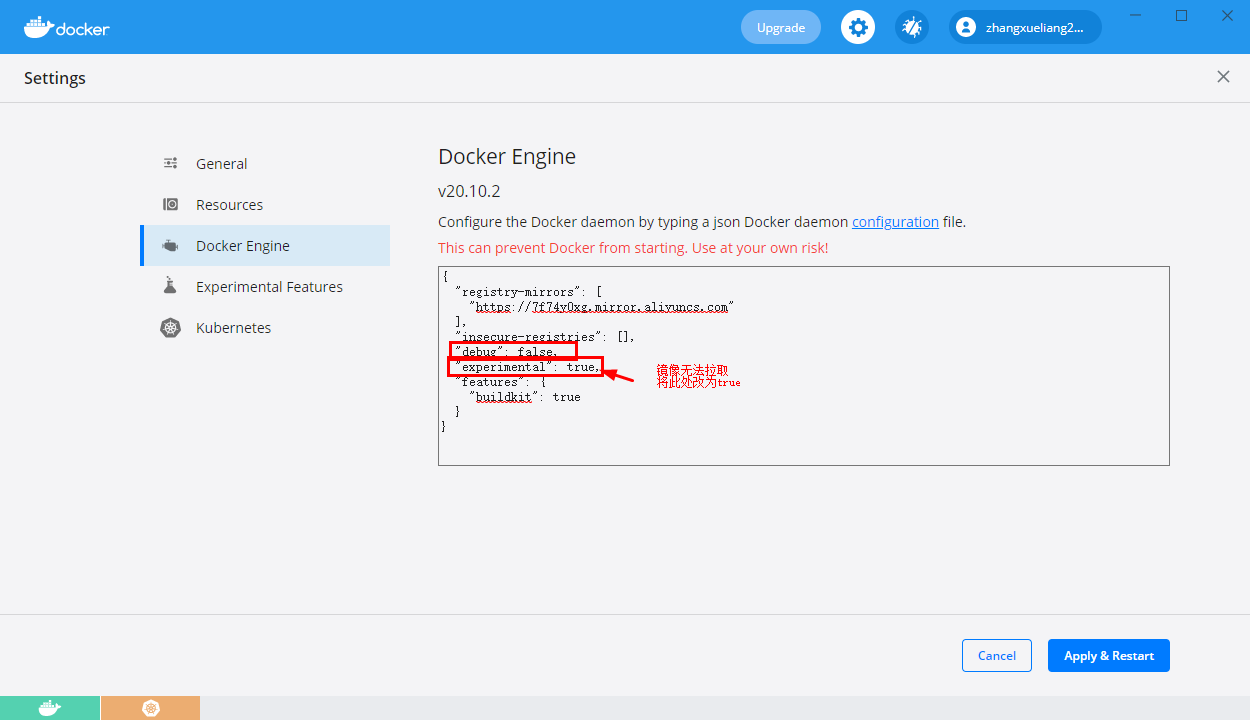Screen dimensions: 1250x720
Task: Switch to the General settings section
Action: tap(221, 163)
